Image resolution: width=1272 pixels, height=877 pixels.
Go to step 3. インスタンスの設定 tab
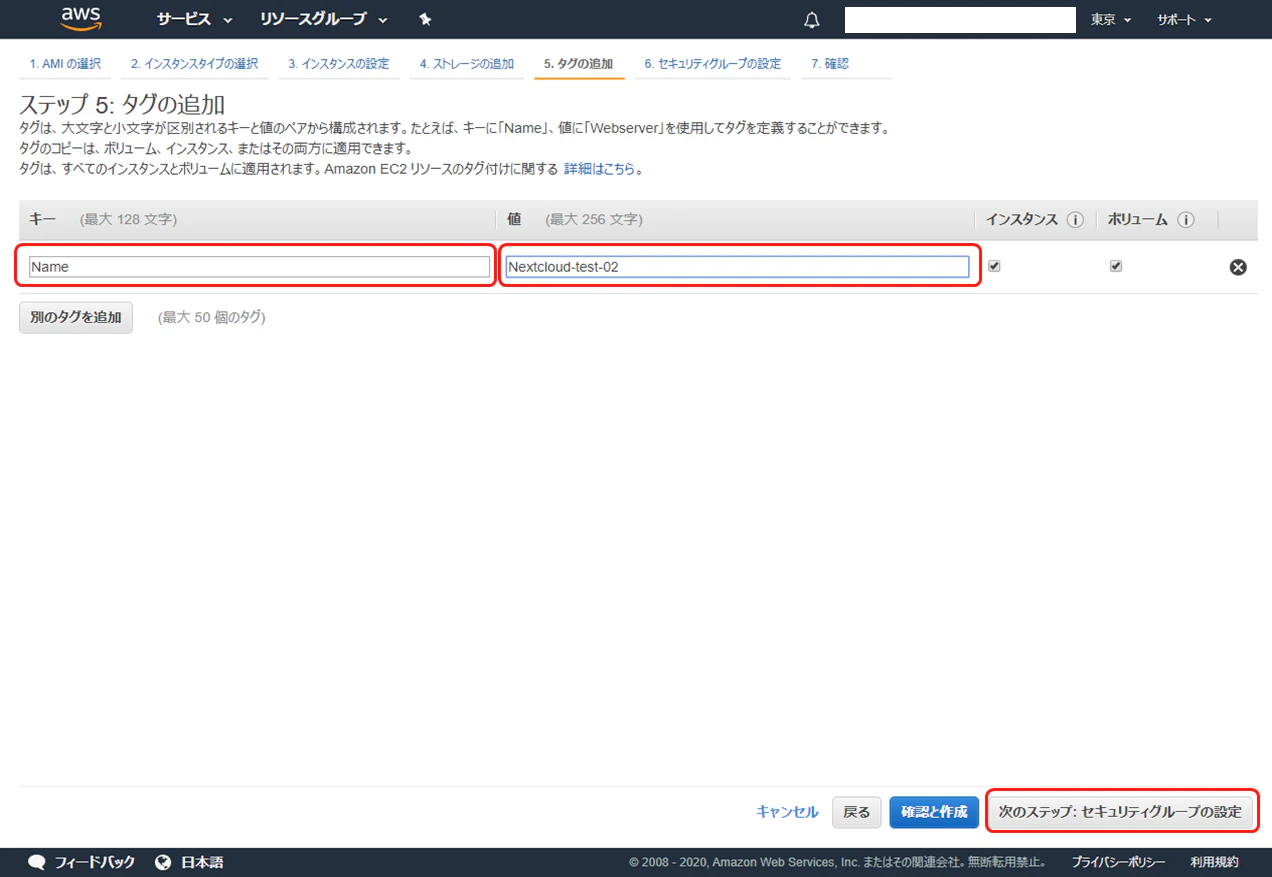pyautogui.click(x=339, y=64)
